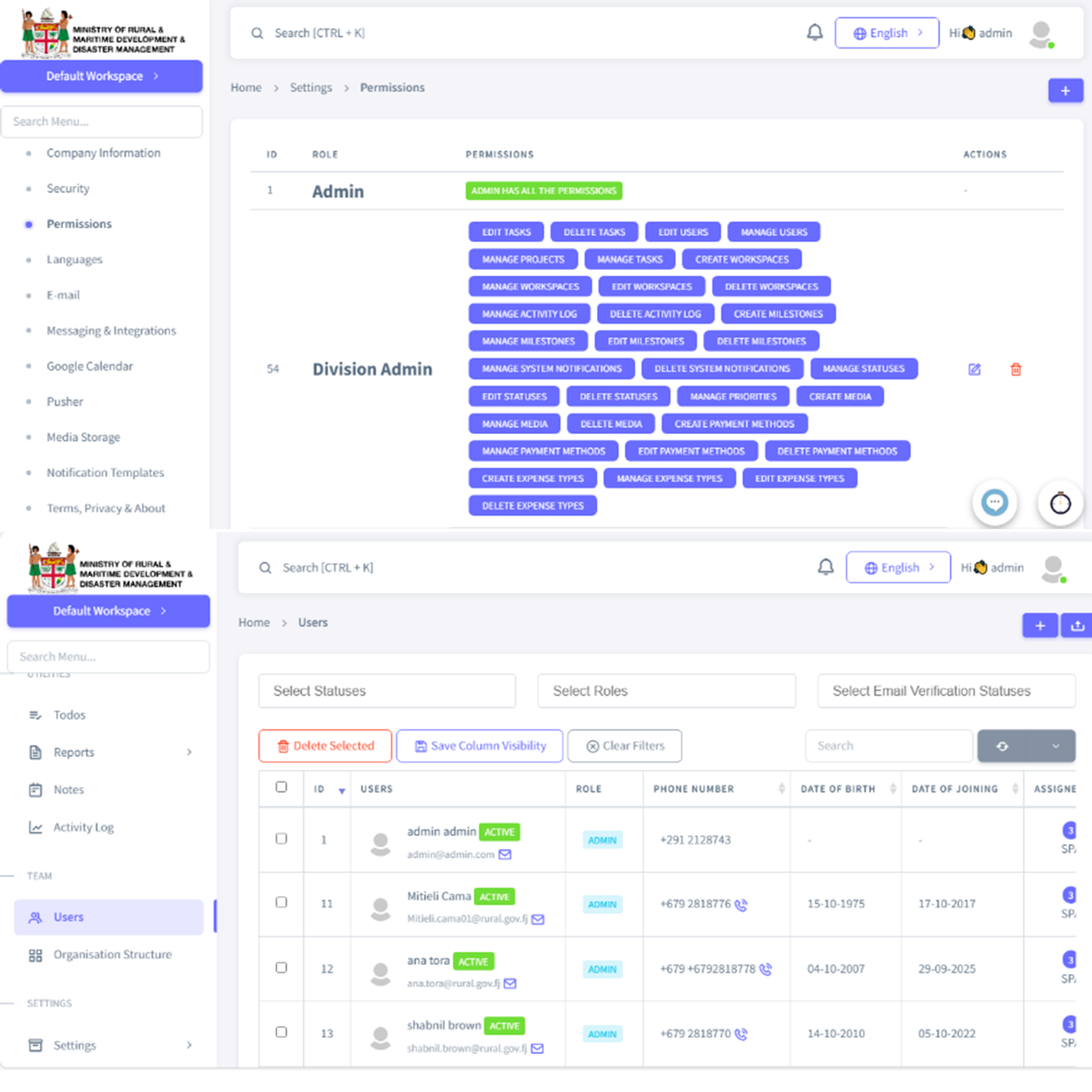
Task: Open Organisation Structure in the sidebar
Action: (x=113, y=955)
